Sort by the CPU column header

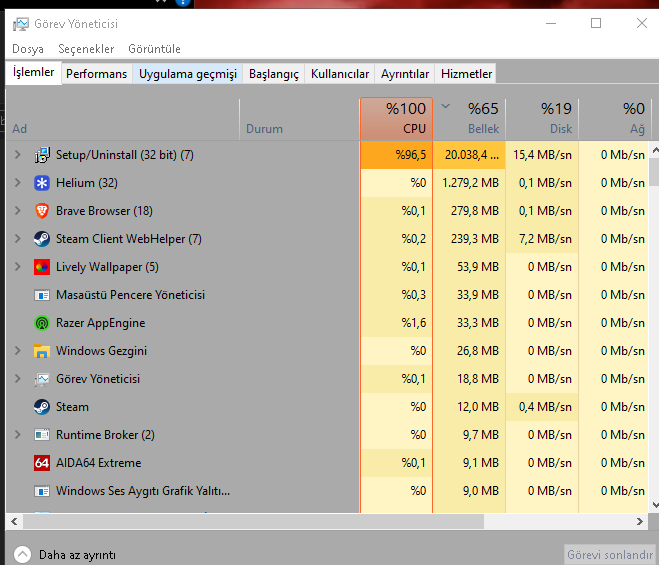[396, 119]
